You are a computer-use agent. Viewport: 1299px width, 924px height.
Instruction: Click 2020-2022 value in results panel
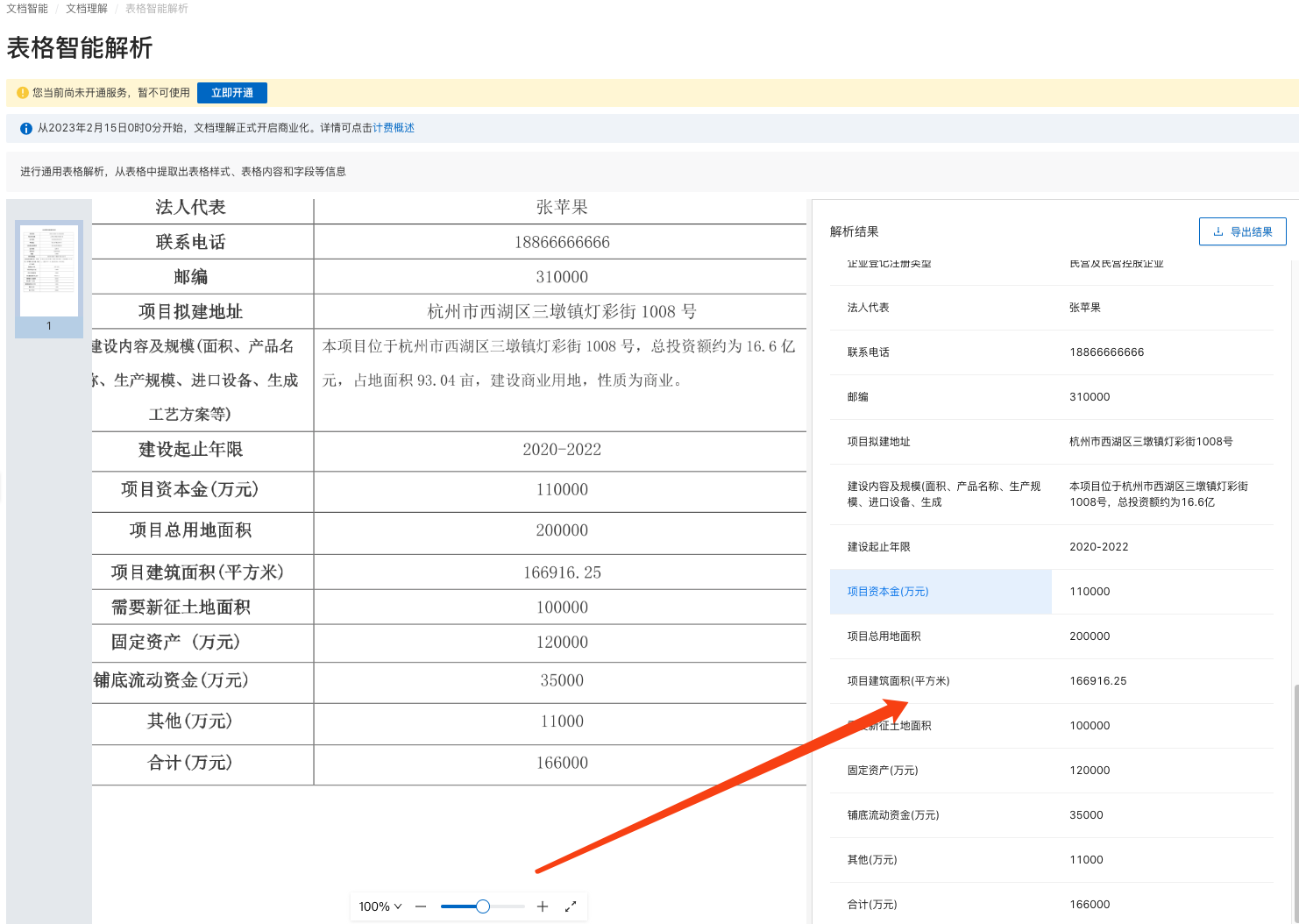click(1099, 547)
